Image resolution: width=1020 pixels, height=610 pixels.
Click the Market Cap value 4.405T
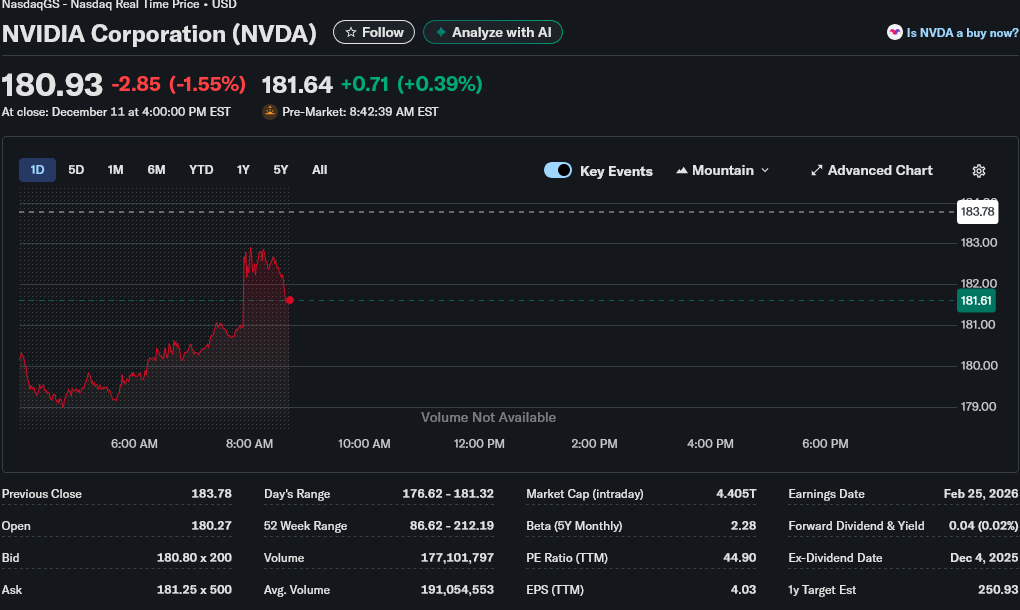click(736, 494)
